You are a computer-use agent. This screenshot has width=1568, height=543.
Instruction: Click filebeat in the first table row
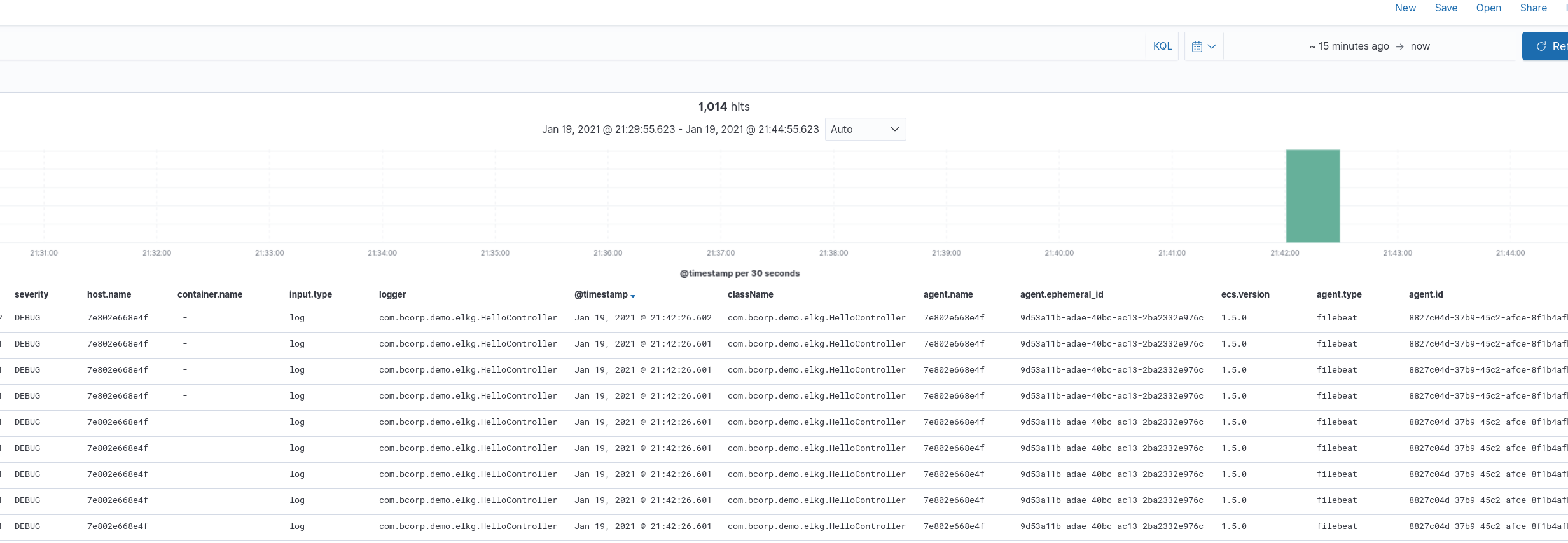point(1337,318)
